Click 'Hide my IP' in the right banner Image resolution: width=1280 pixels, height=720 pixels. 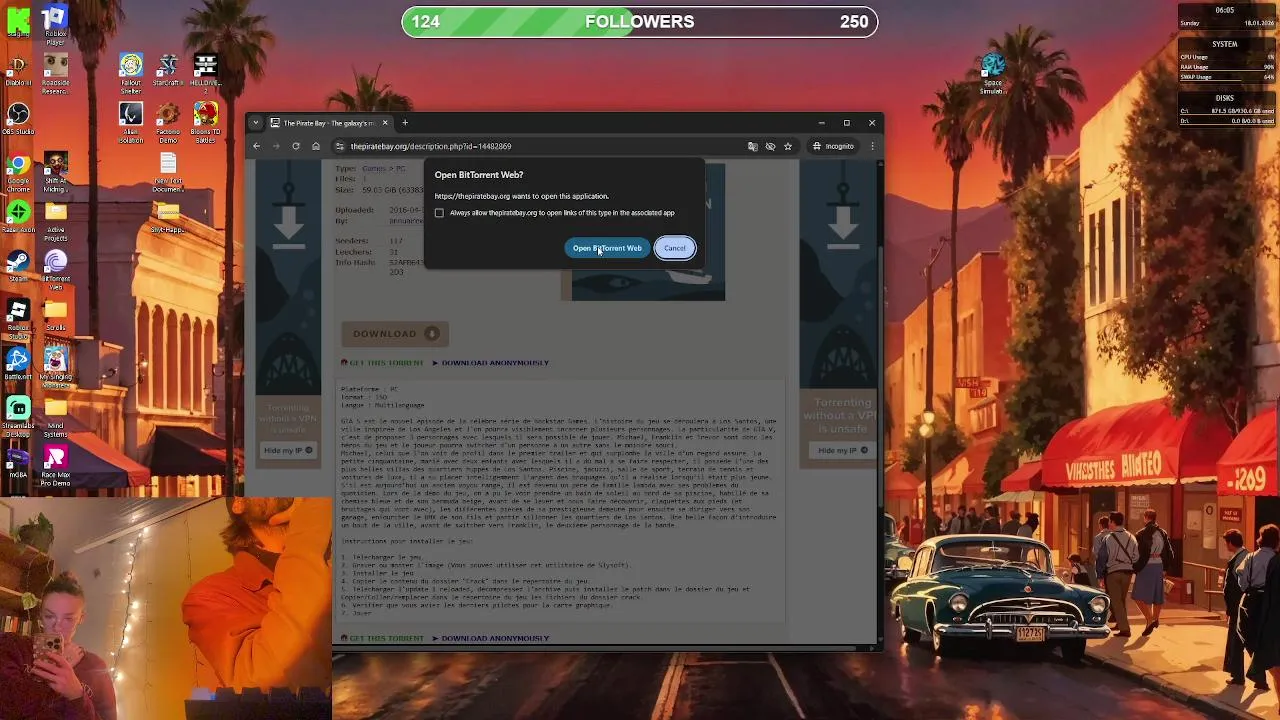[843, 451]
